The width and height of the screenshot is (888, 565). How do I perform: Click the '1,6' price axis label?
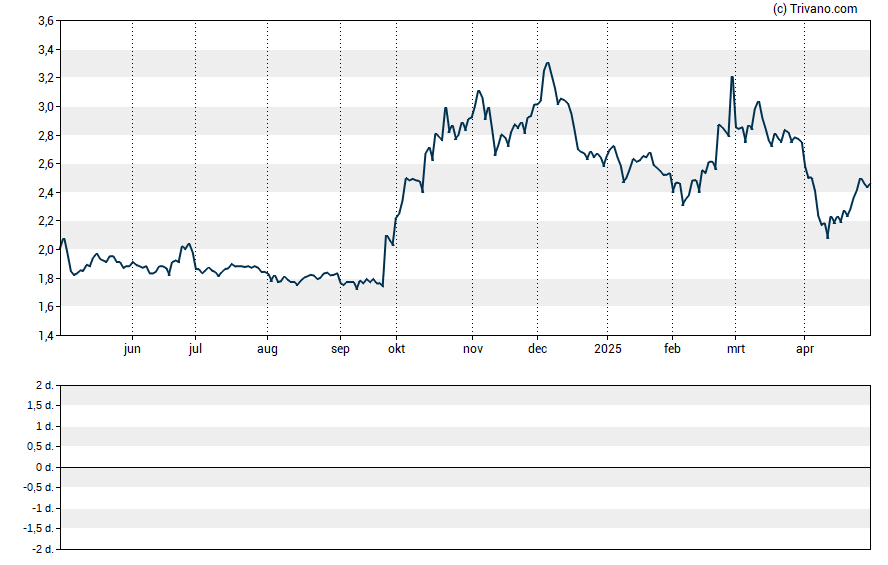pos(46,306)
